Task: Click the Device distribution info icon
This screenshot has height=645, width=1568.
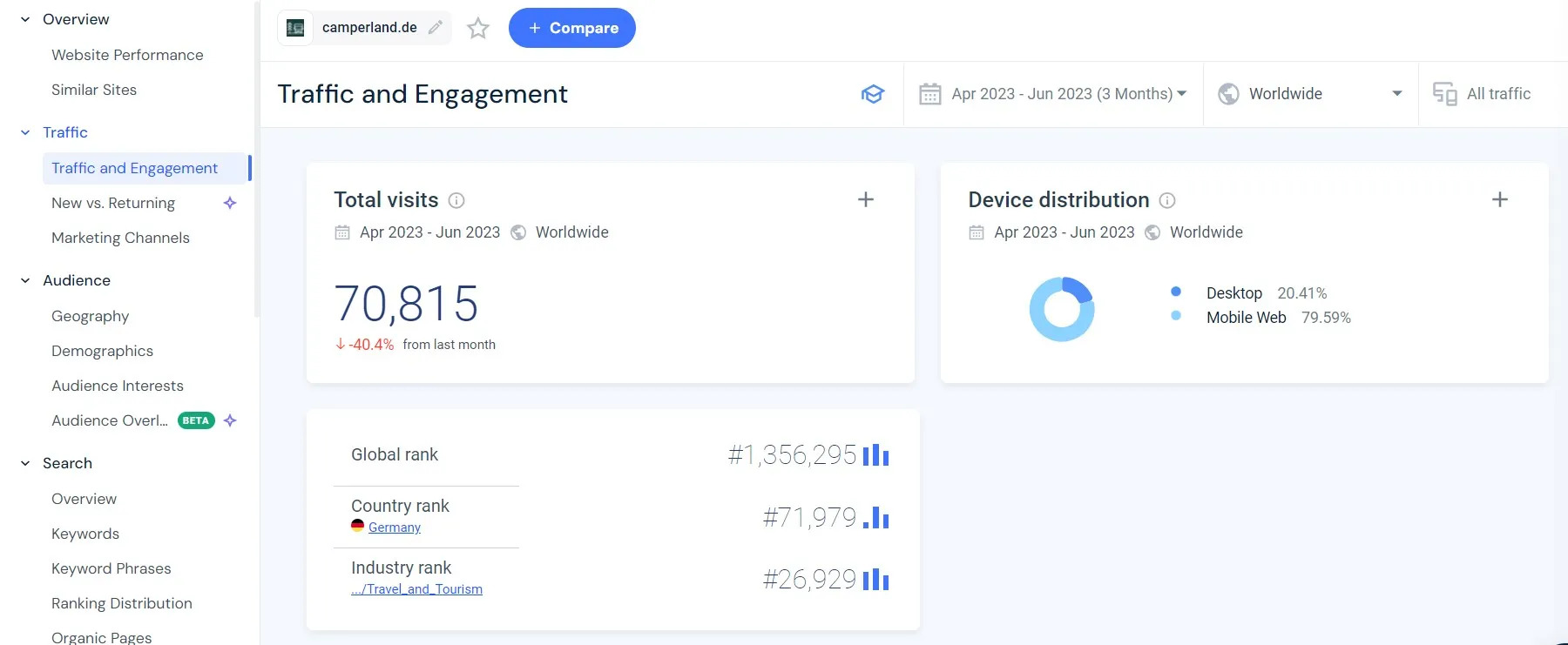Action: pyautogui.click(x=1167, y=200)
